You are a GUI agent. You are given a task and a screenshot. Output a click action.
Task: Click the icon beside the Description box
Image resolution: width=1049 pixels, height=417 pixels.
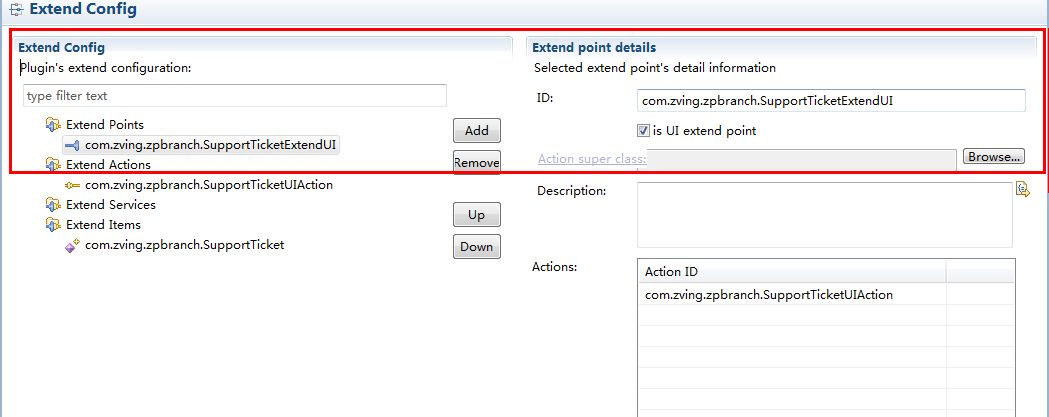[x=1022, y=190]
